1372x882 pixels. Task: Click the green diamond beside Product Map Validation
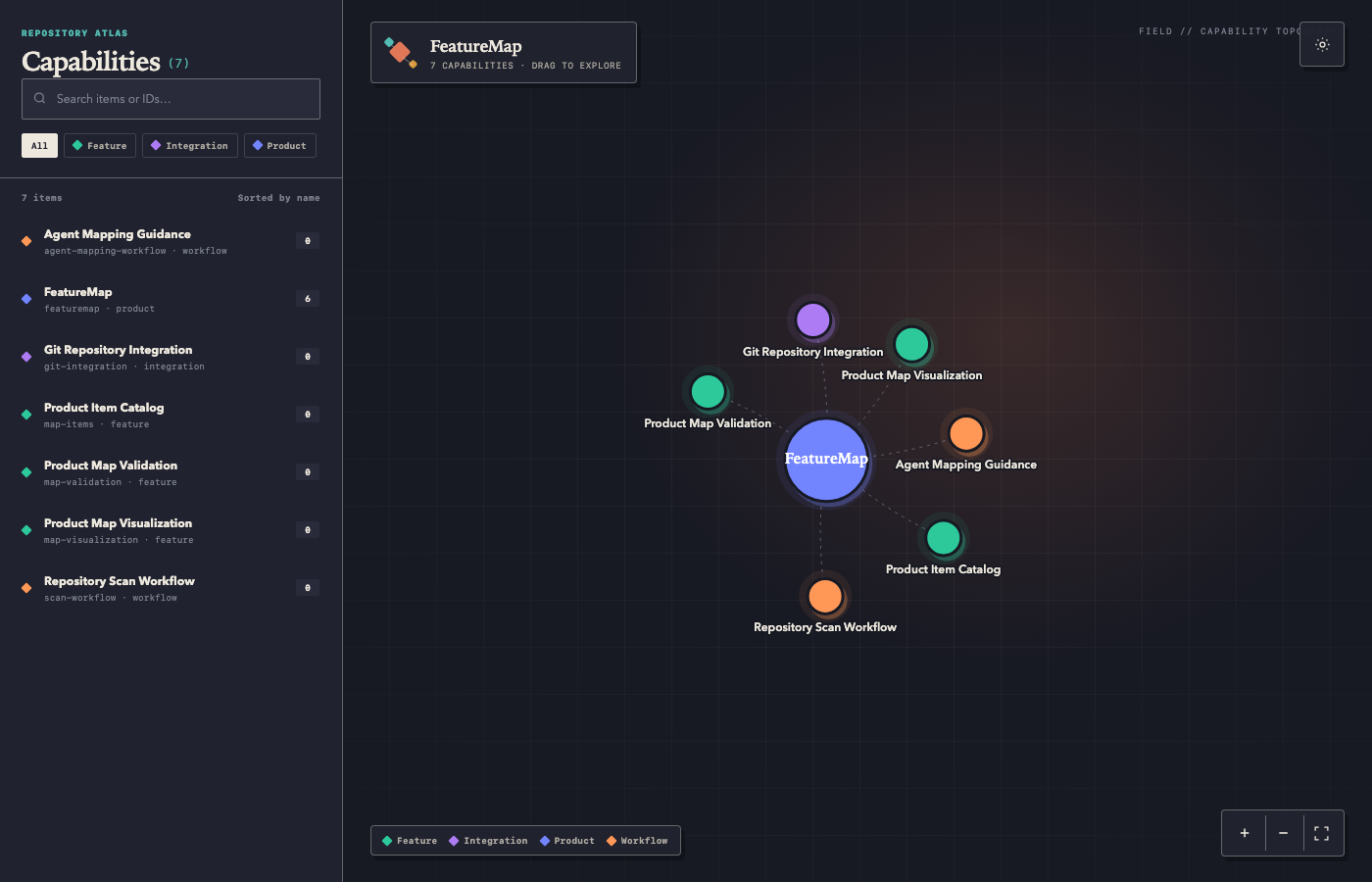(x=26, y=472)
